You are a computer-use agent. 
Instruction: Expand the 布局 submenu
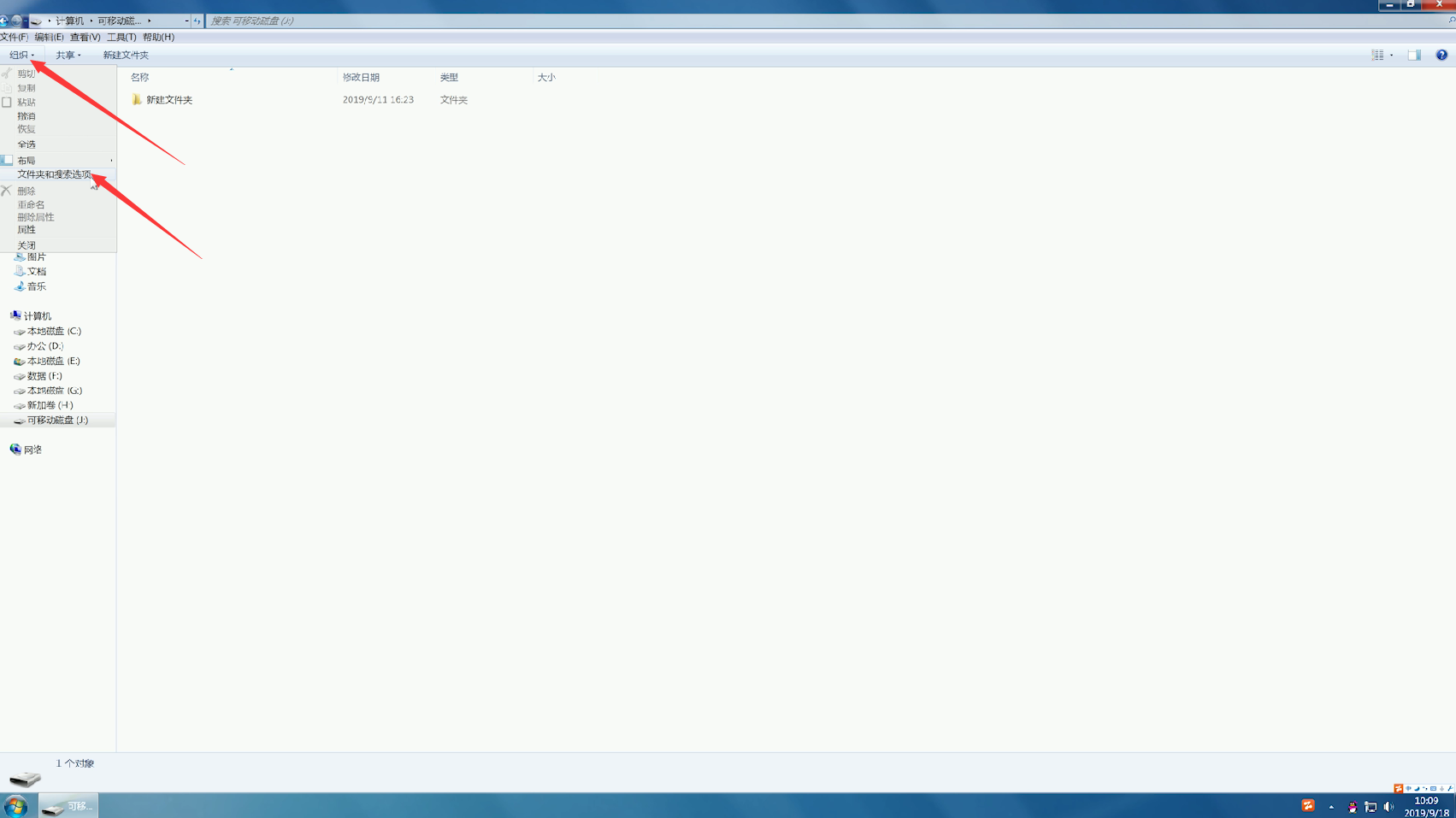tap(57, 161)
